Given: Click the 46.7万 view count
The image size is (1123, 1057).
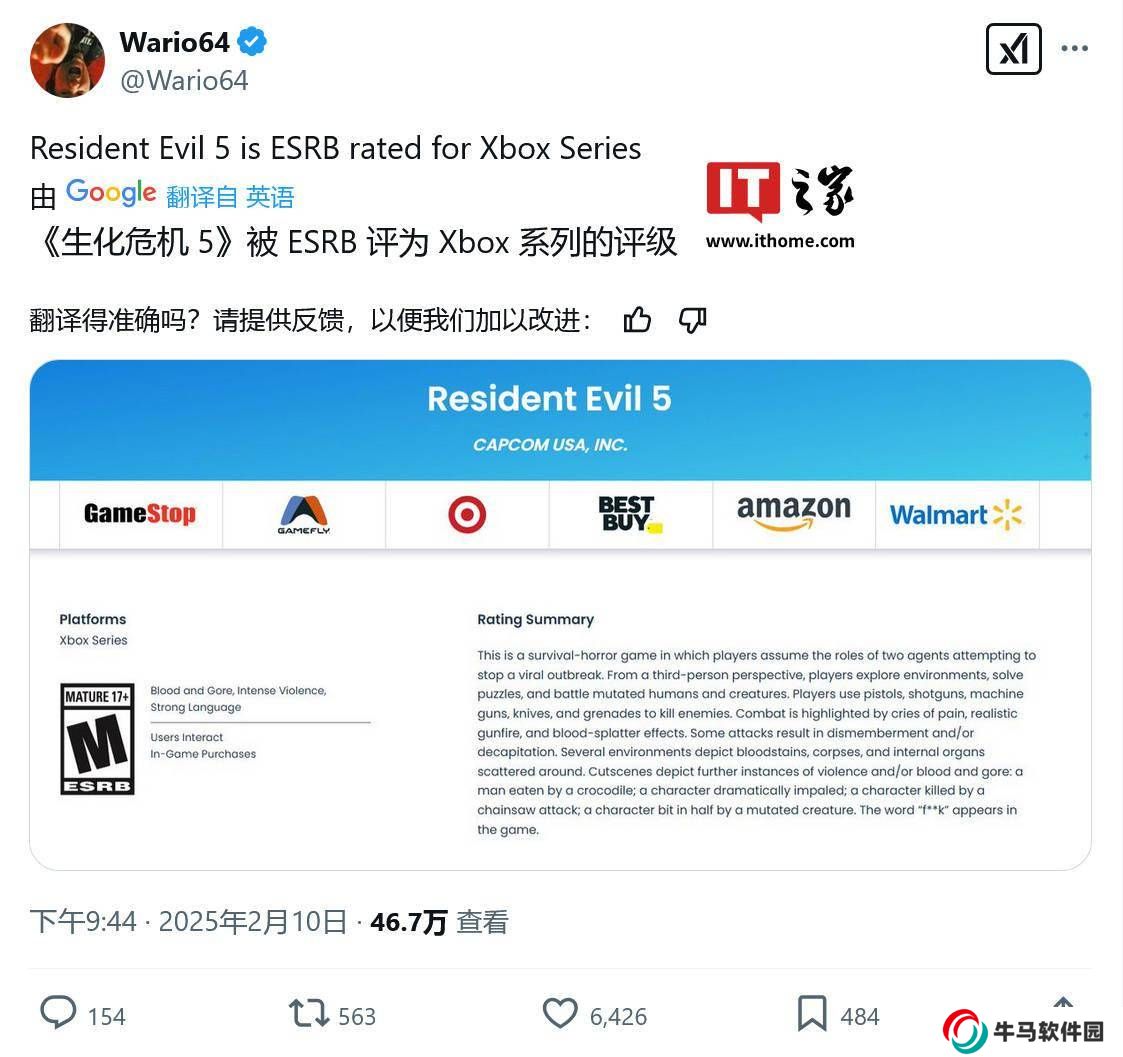Looking at the screenshot, I should (409, 922).
